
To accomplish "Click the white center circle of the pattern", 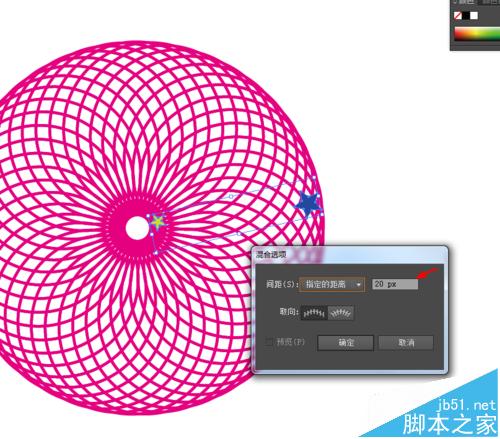I will 137,228.
